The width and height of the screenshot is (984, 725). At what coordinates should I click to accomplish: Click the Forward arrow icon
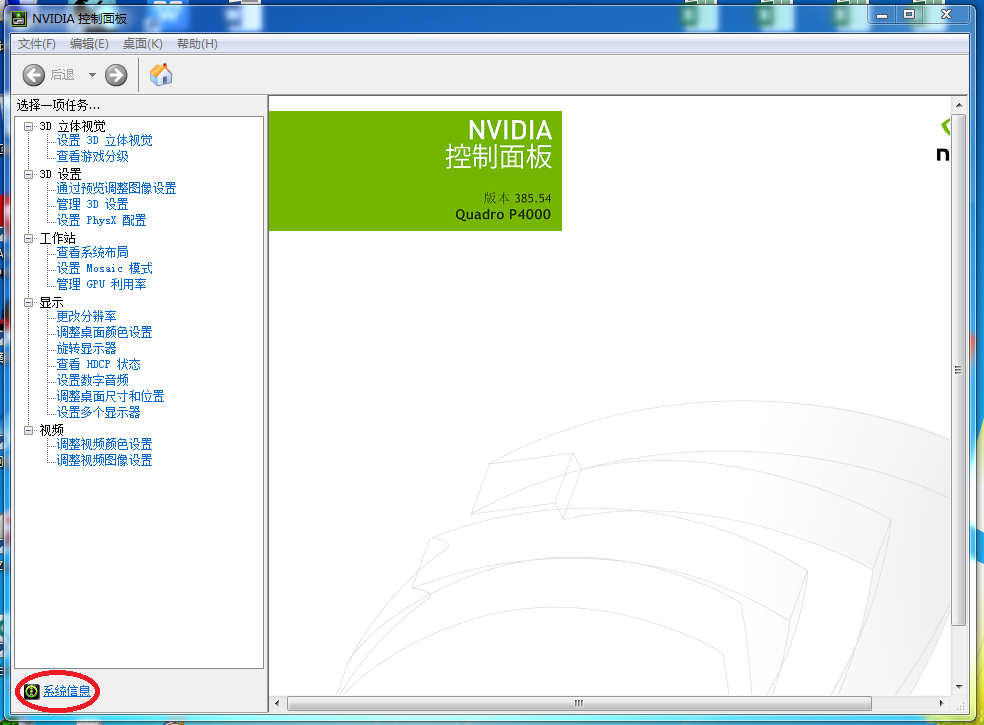[115, 75]
